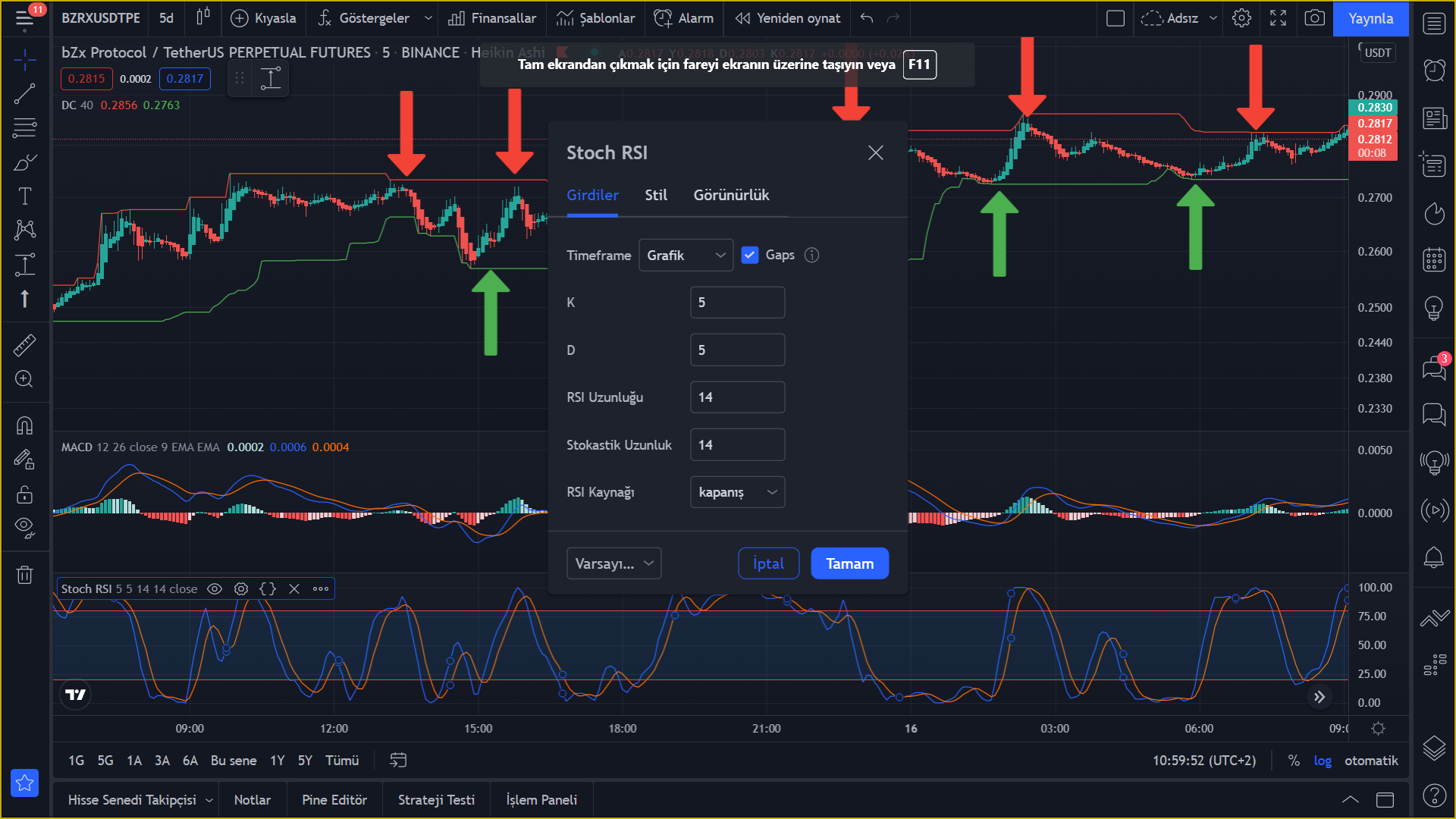Image resolution: width=1456 pixels, height=819 pixels.
Task: Open the Fibonacci retracement tool group
Action: 24,127
